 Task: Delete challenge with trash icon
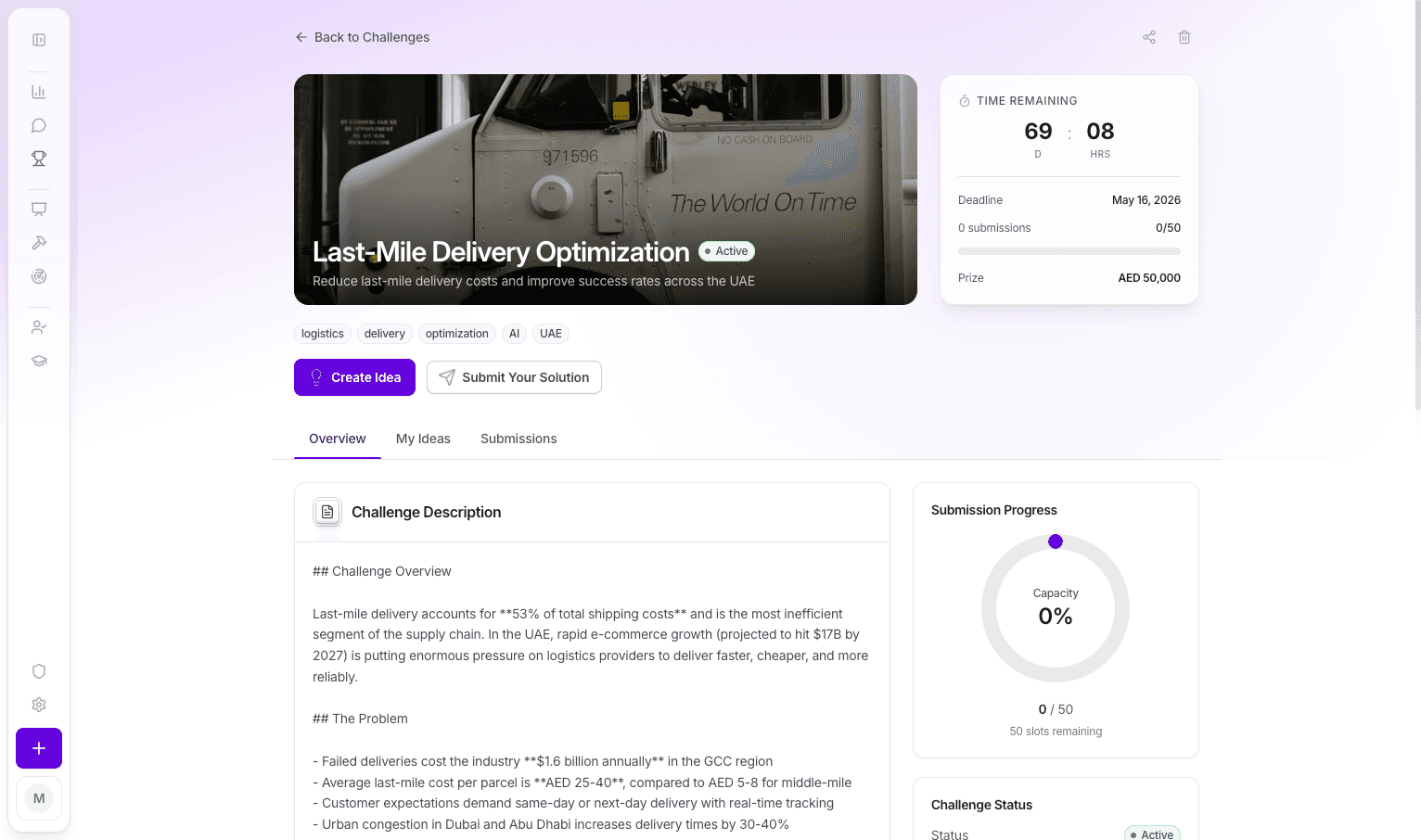pos(1184,37)
